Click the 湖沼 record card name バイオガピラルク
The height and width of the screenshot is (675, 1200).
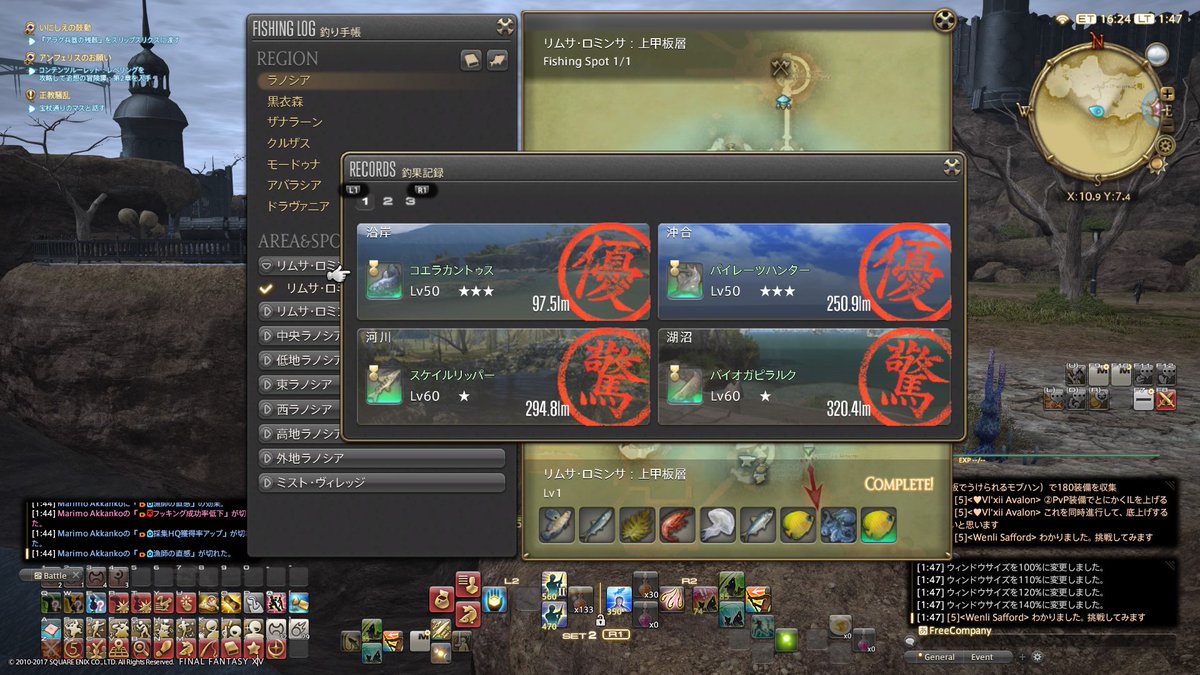(753, 375)
